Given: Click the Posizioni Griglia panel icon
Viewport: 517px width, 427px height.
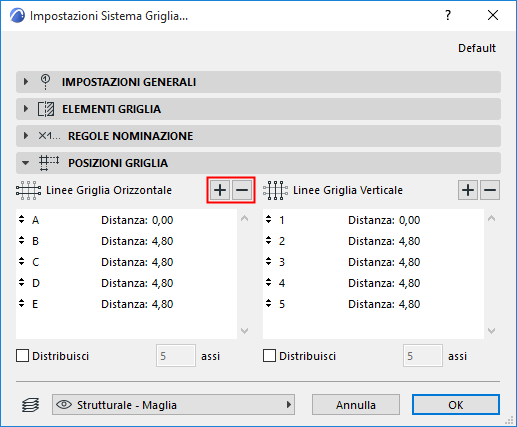Looking at the screenshot, I should (49, 163).
